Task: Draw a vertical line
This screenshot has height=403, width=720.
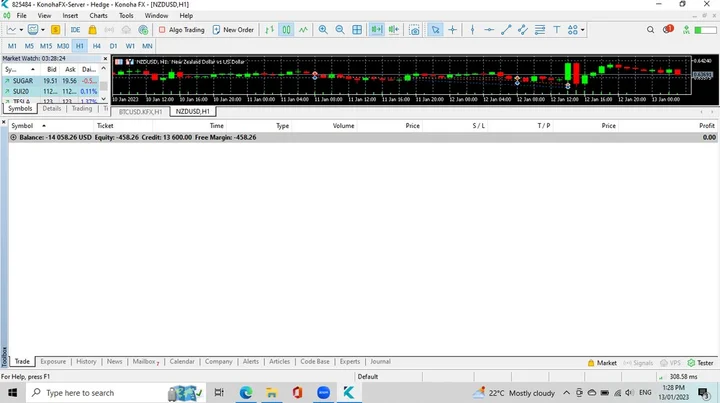Action: 472,30
